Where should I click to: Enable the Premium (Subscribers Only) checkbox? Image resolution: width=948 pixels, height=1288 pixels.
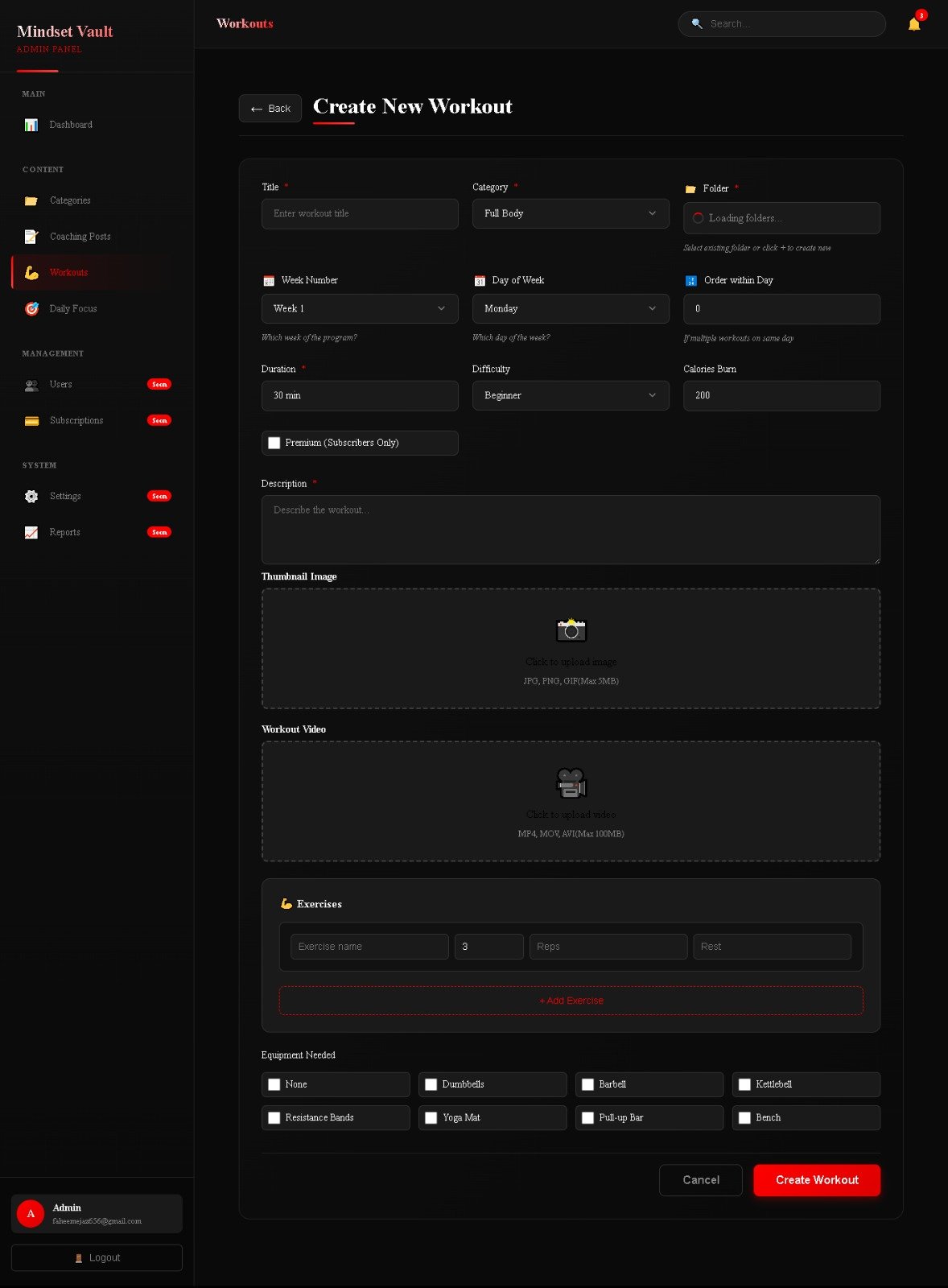pyautogui.click(x=274, y=443)
